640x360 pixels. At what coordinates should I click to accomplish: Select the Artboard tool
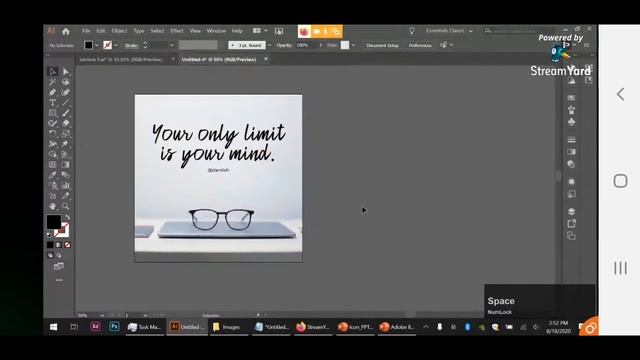(53, 196)
